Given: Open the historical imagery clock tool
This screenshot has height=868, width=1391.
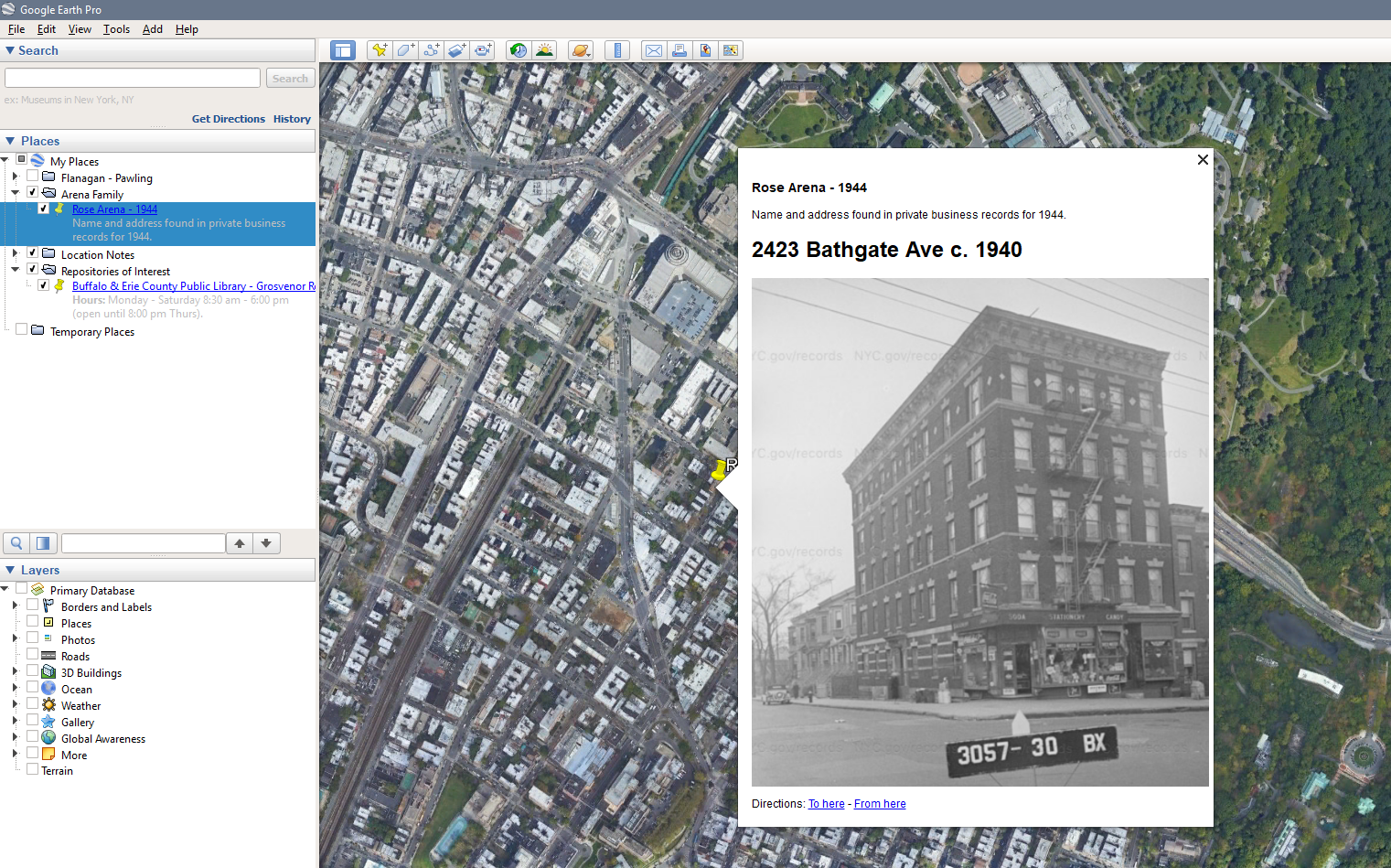Looking at the screenshot, I should 519,50.
